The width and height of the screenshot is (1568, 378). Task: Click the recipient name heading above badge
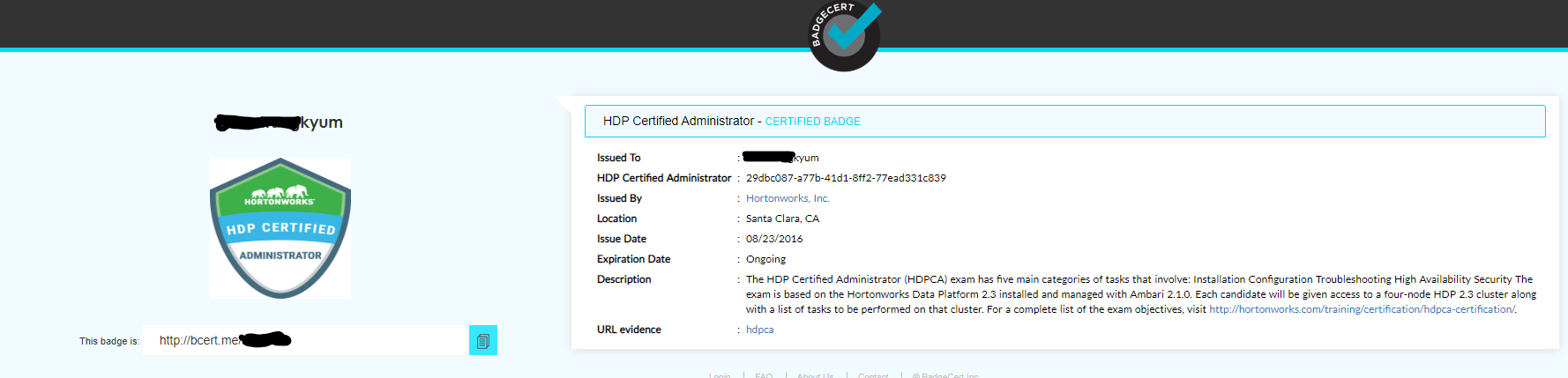click(x=279, y=122)
